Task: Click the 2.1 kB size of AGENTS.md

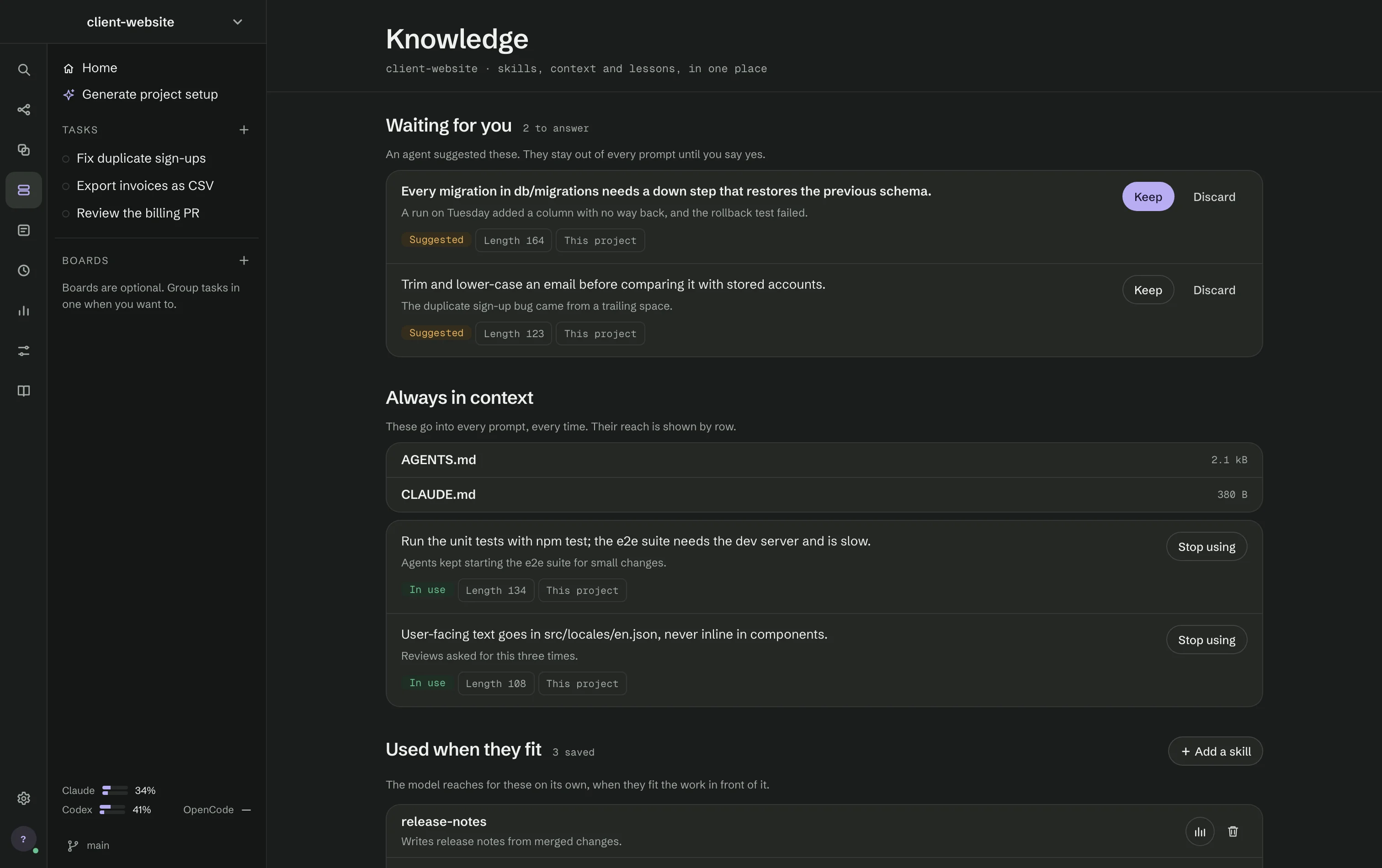Action: click(x=1229, y=460)
